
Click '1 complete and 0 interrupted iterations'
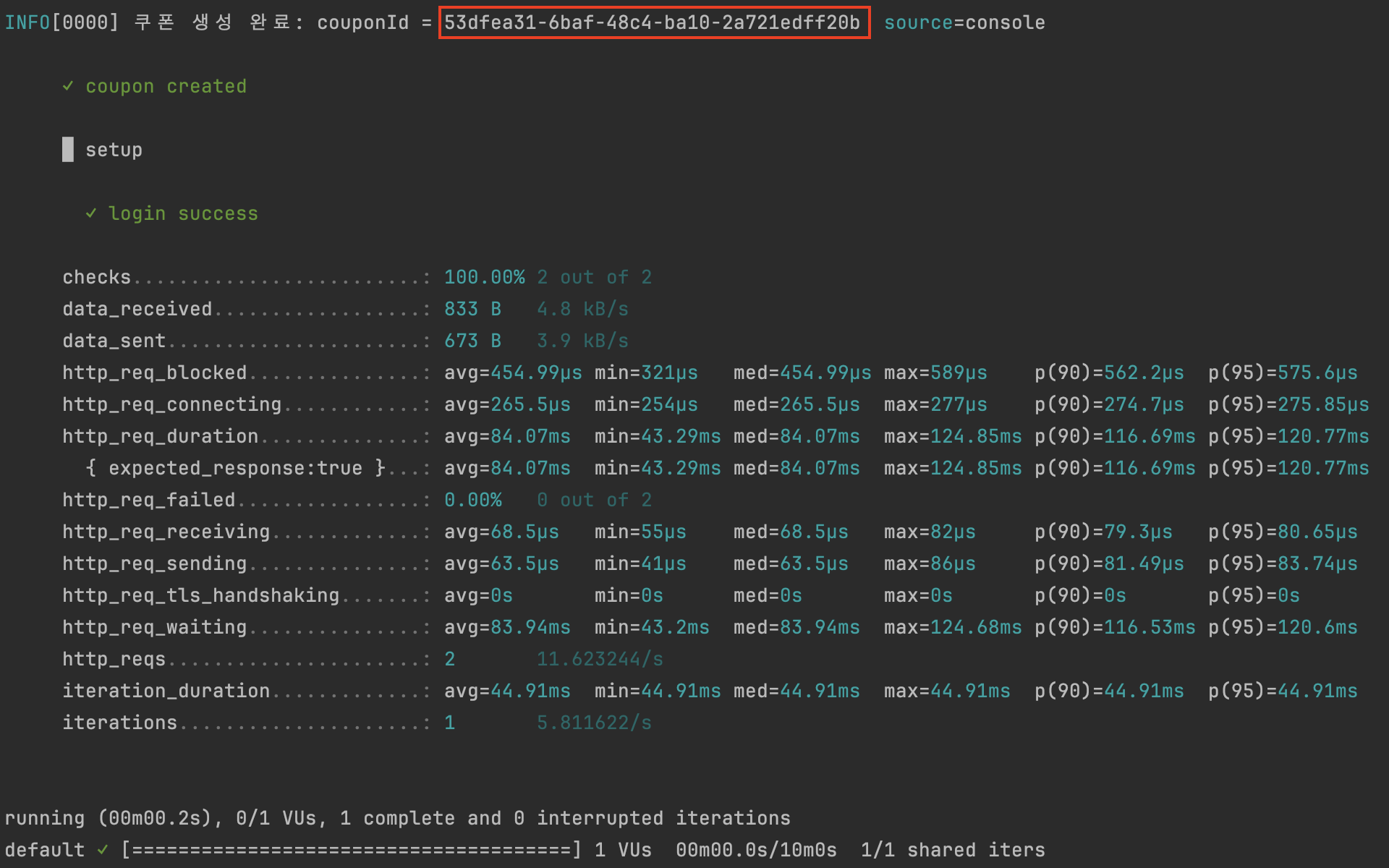coord(565,818)
